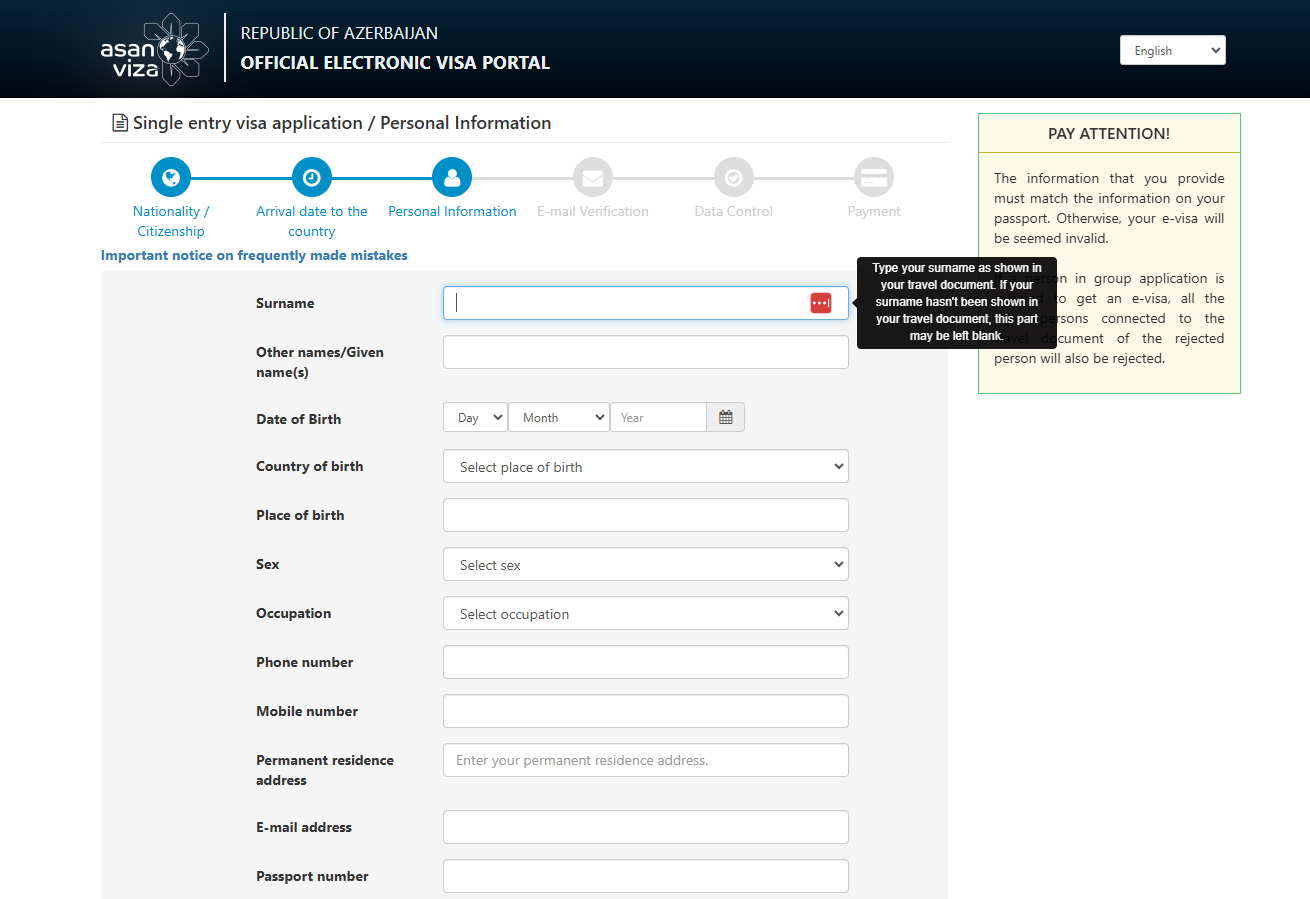
Task: Select the Personal Information step label
Action: [x=452, y=211]
